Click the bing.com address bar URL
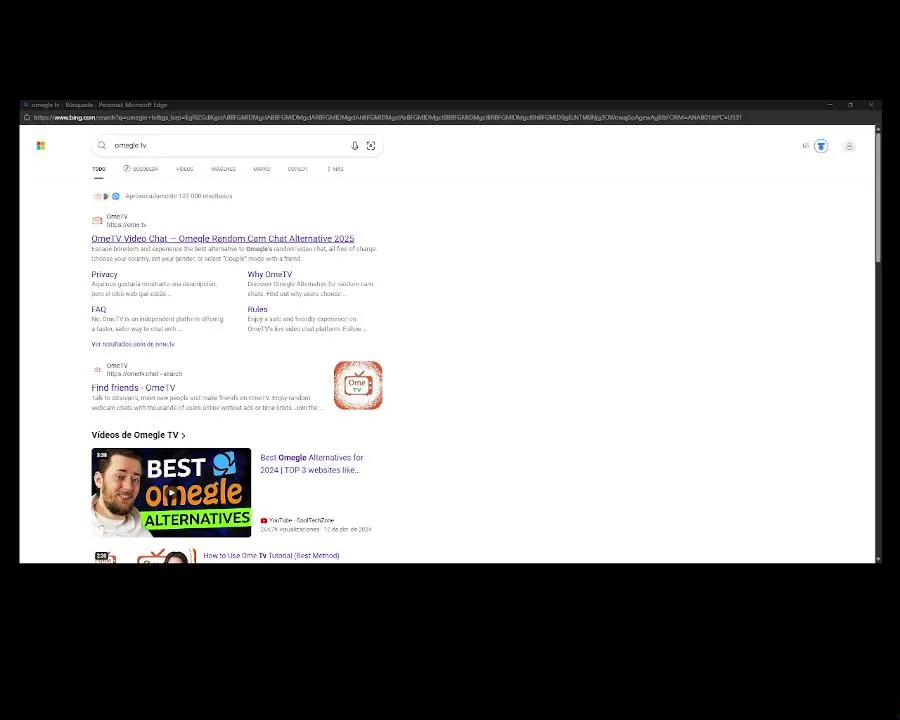900x720 pixels. 387,117
